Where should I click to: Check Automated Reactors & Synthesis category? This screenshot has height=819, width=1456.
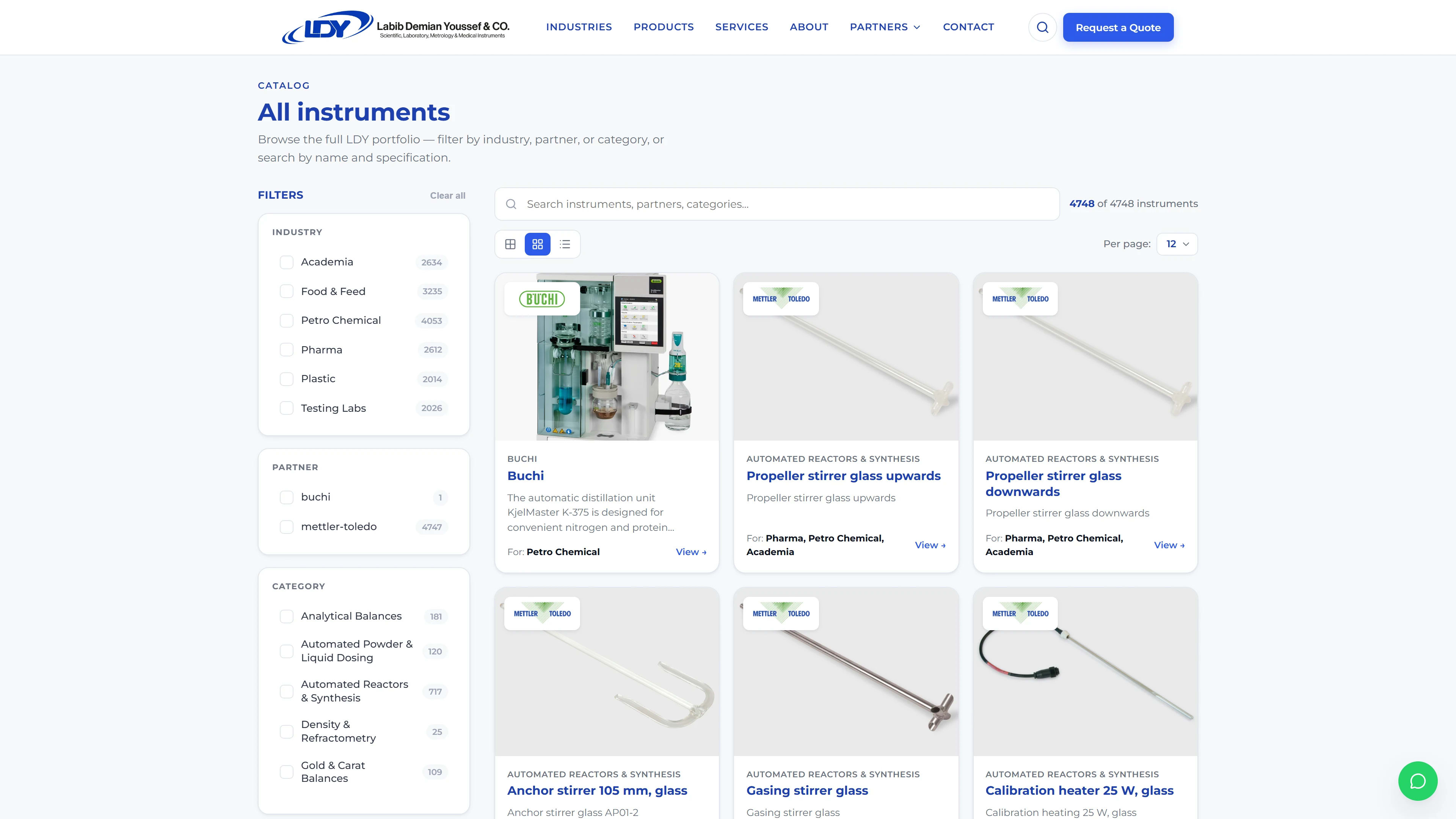coord(287,691)
